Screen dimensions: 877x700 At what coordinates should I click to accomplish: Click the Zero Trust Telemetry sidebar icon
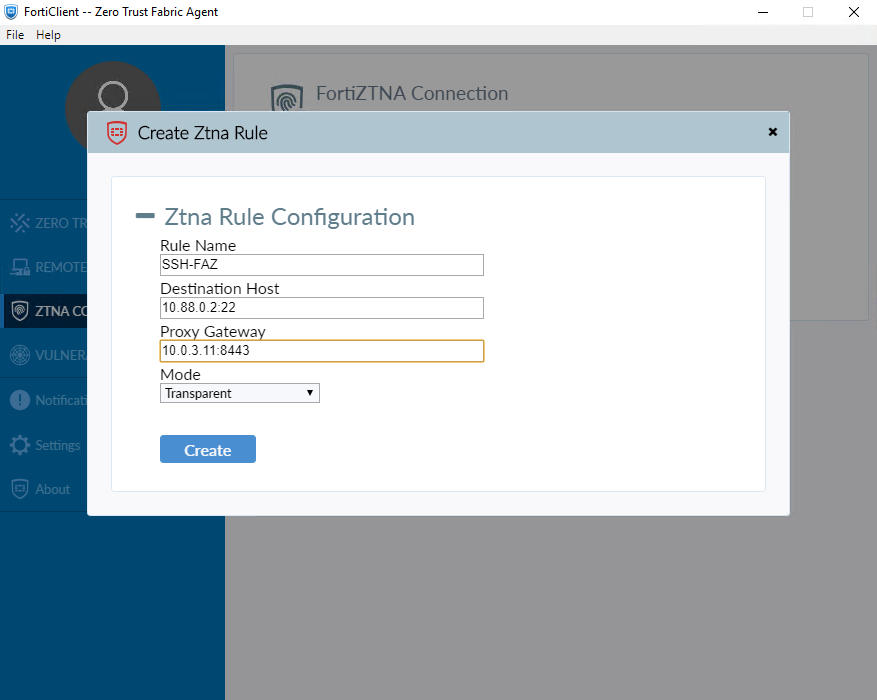click(20, 223)
